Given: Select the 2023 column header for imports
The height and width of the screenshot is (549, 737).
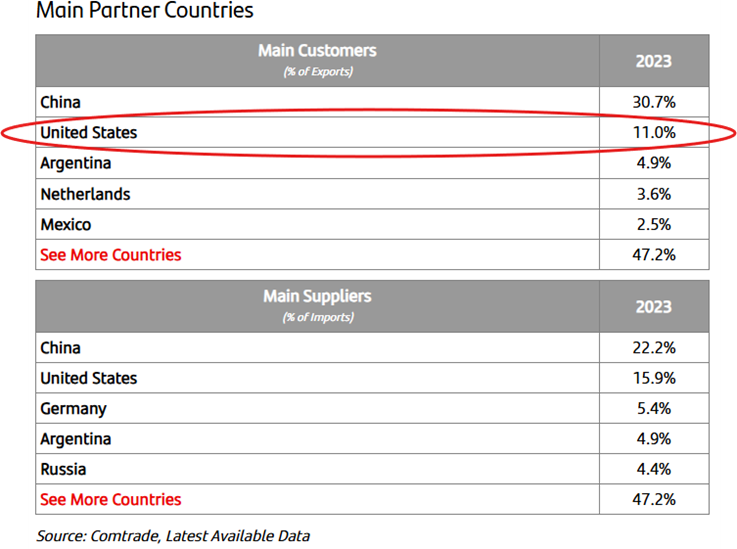Looking at the screenshot, I should pyautogui.click(x=653, y=306).
